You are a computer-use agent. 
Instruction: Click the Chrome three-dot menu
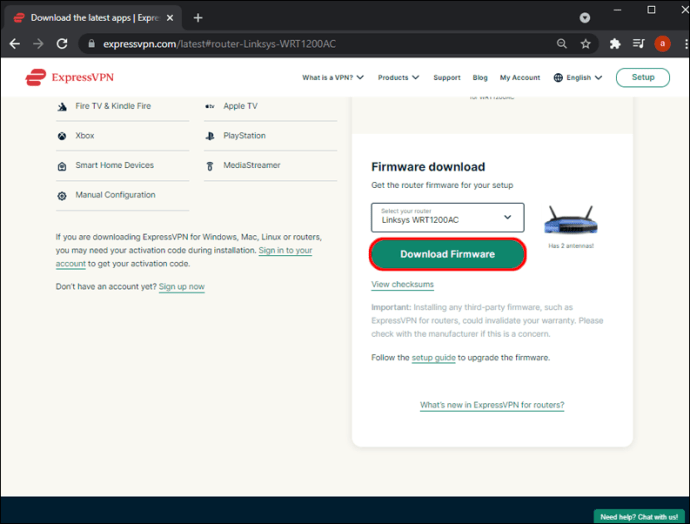[x=686, y=44]
